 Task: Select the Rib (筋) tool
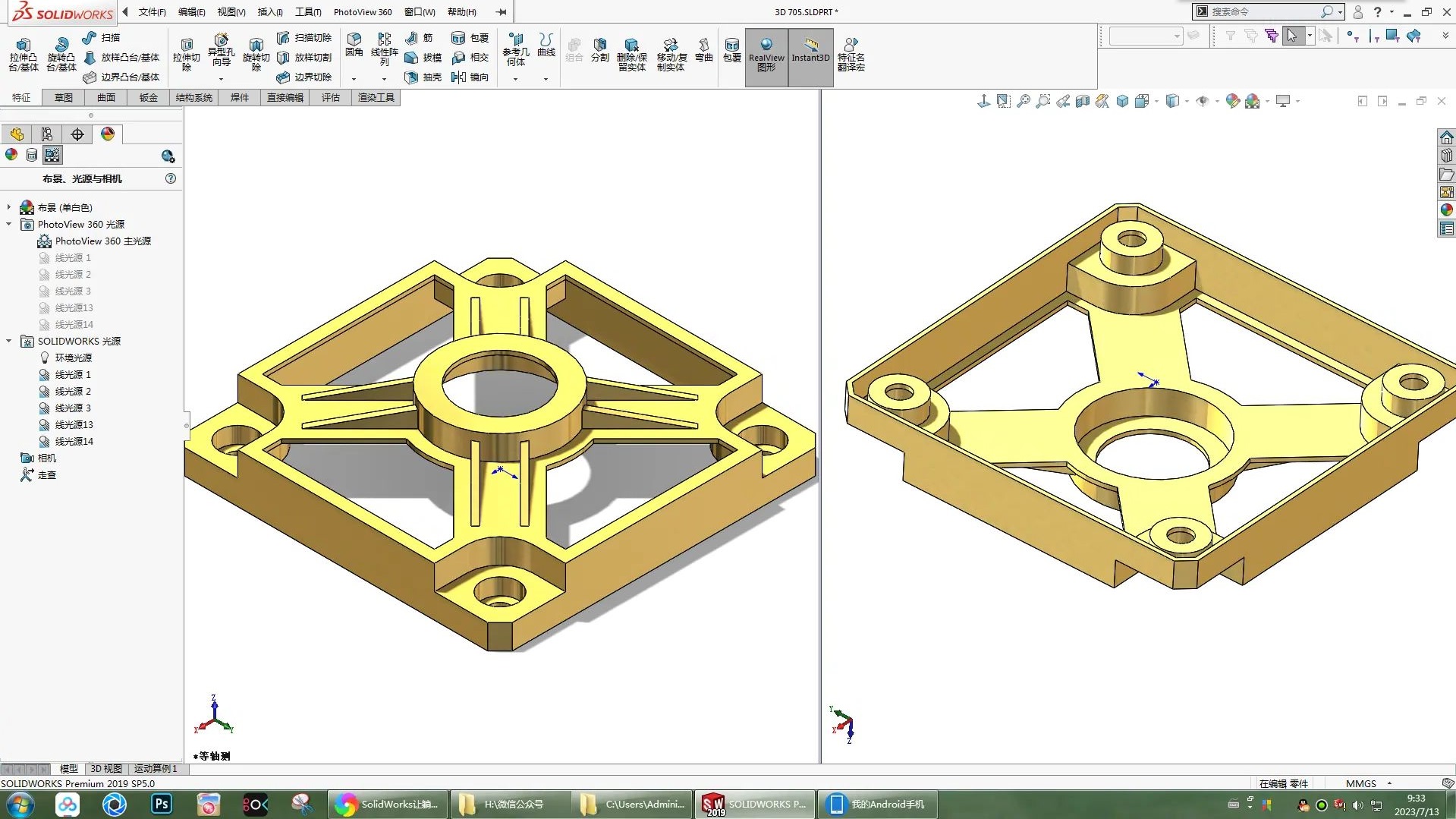(419, 37)
